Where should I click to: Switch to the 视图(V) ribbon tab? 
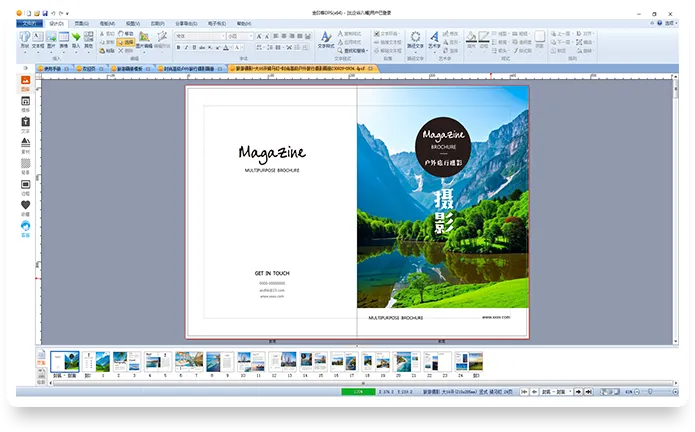(x=133, y=22)
